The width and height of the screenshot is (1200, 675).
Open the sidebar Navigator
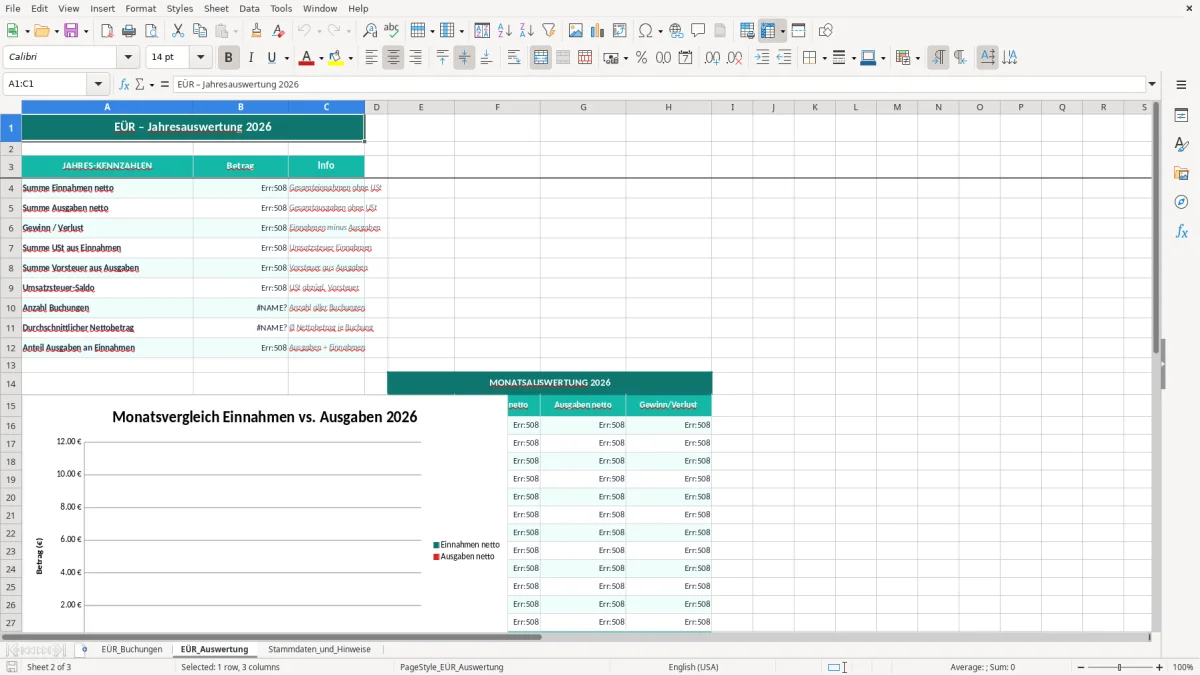pos(1181,202)
